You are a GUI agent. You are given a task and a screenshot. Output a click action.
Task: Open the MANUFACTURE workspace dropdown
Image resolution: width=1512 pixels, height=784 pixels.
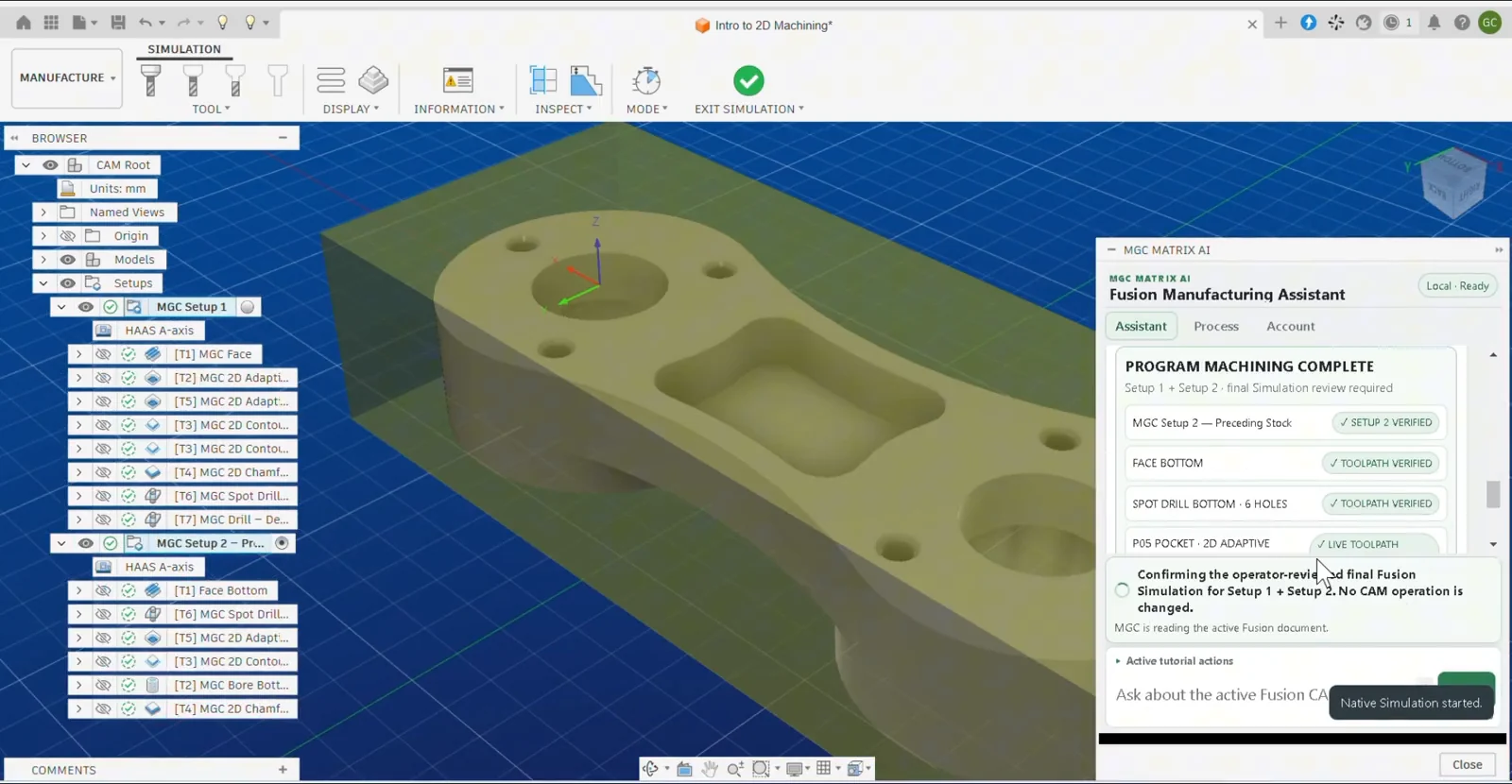point(67,77)
